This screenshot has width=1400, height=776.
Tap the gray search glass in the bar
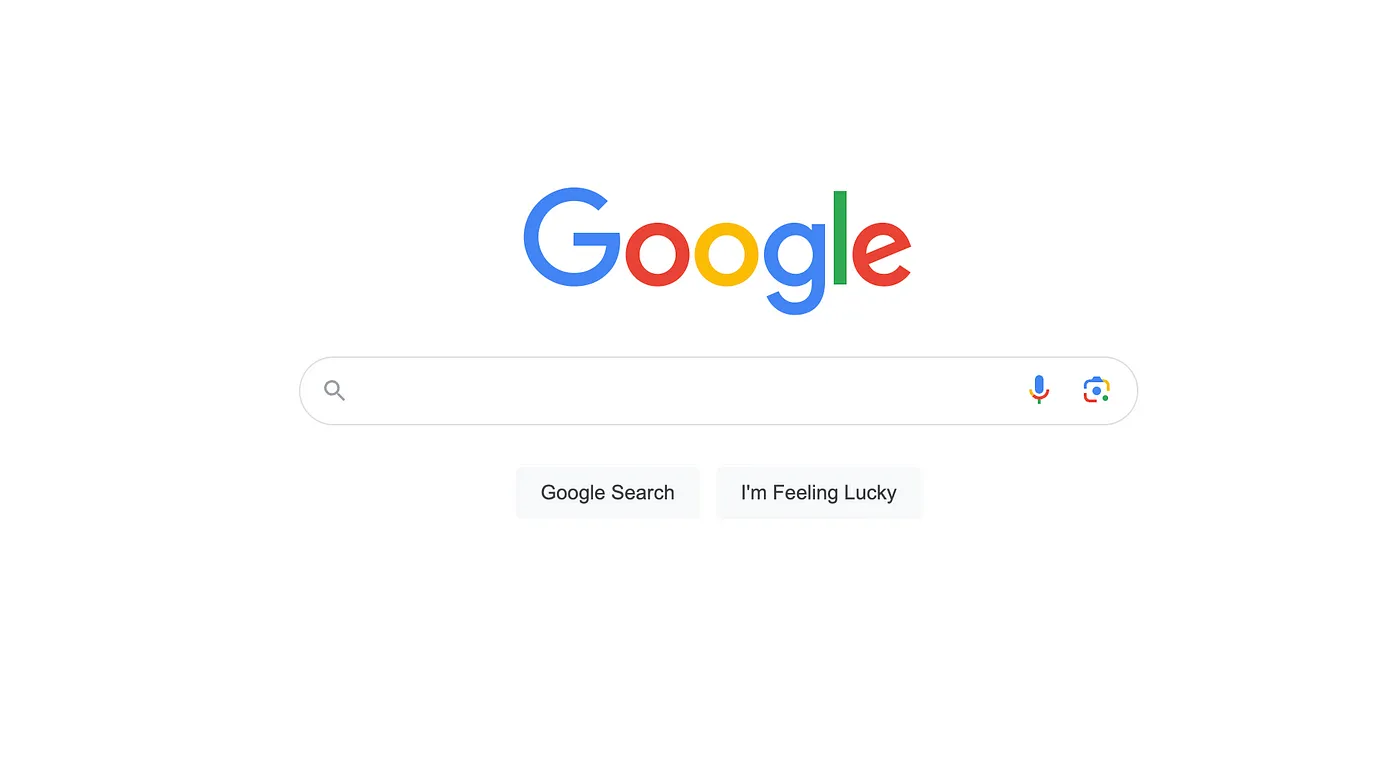pyautogui.click(x=334, y=391)
